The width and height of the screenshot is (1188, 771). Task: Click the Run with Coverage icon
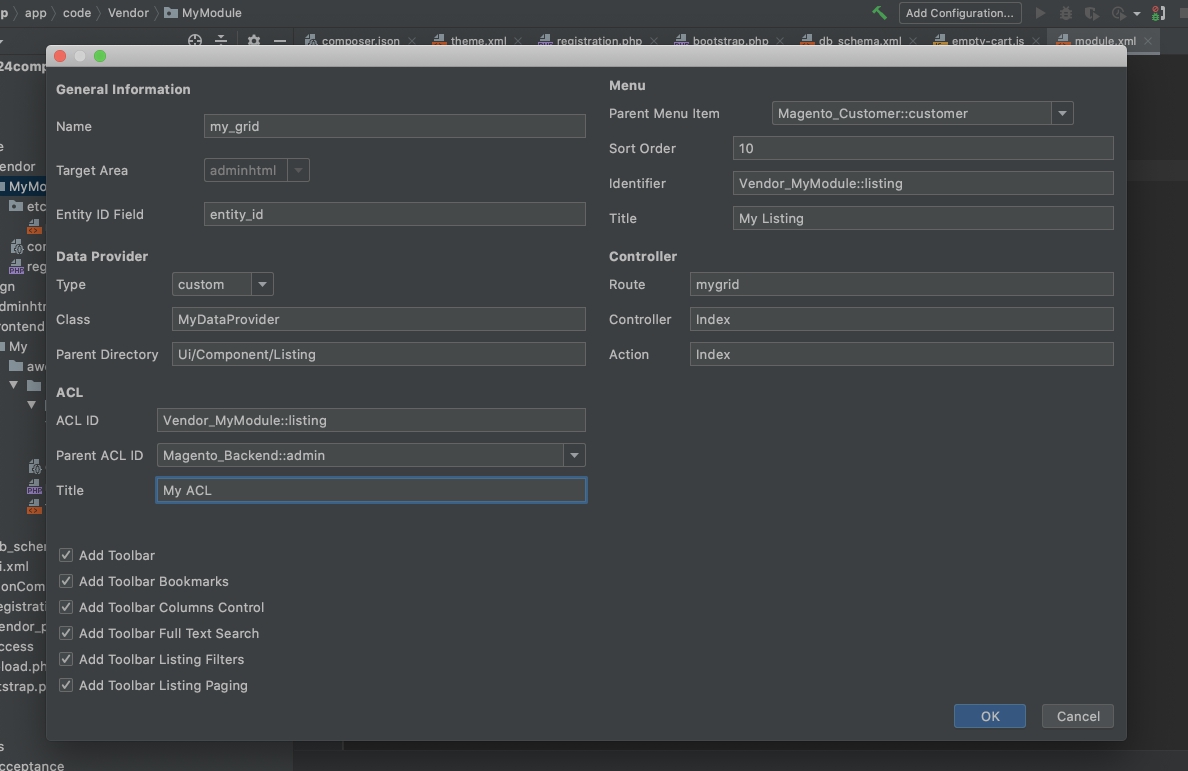pyautogui.click(x=1091, y=13)
